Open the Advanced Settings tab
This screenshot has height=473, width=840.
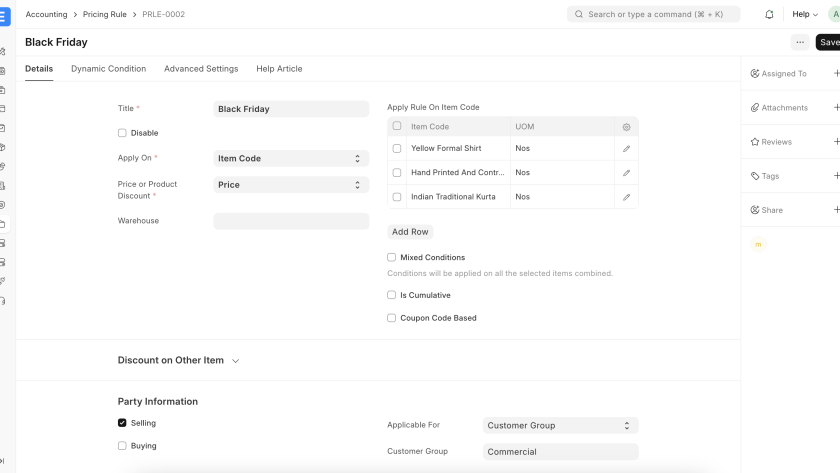coord(201,69)
